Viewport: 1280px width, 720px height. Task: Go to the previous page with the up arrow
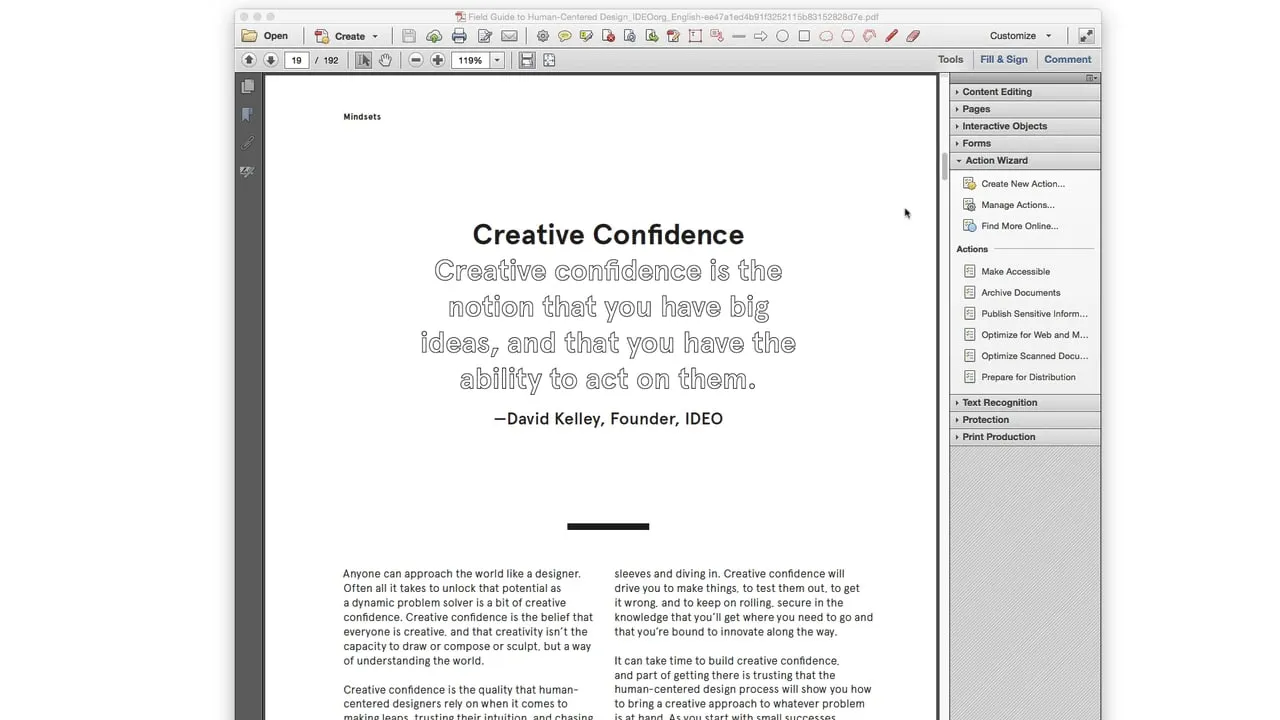point(249,60)
